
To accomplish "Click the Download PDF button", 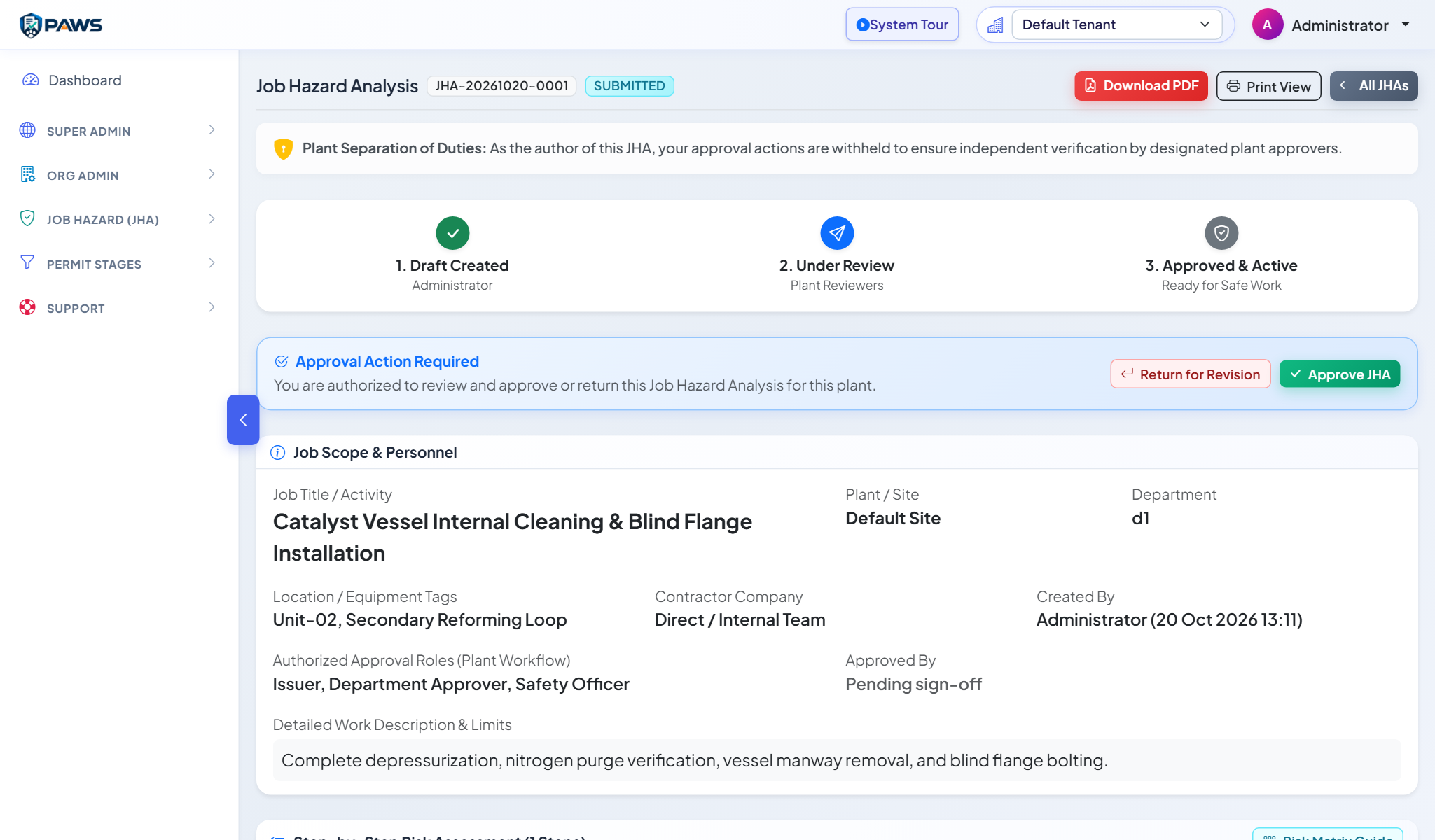I will click(x=1141, y=86).
